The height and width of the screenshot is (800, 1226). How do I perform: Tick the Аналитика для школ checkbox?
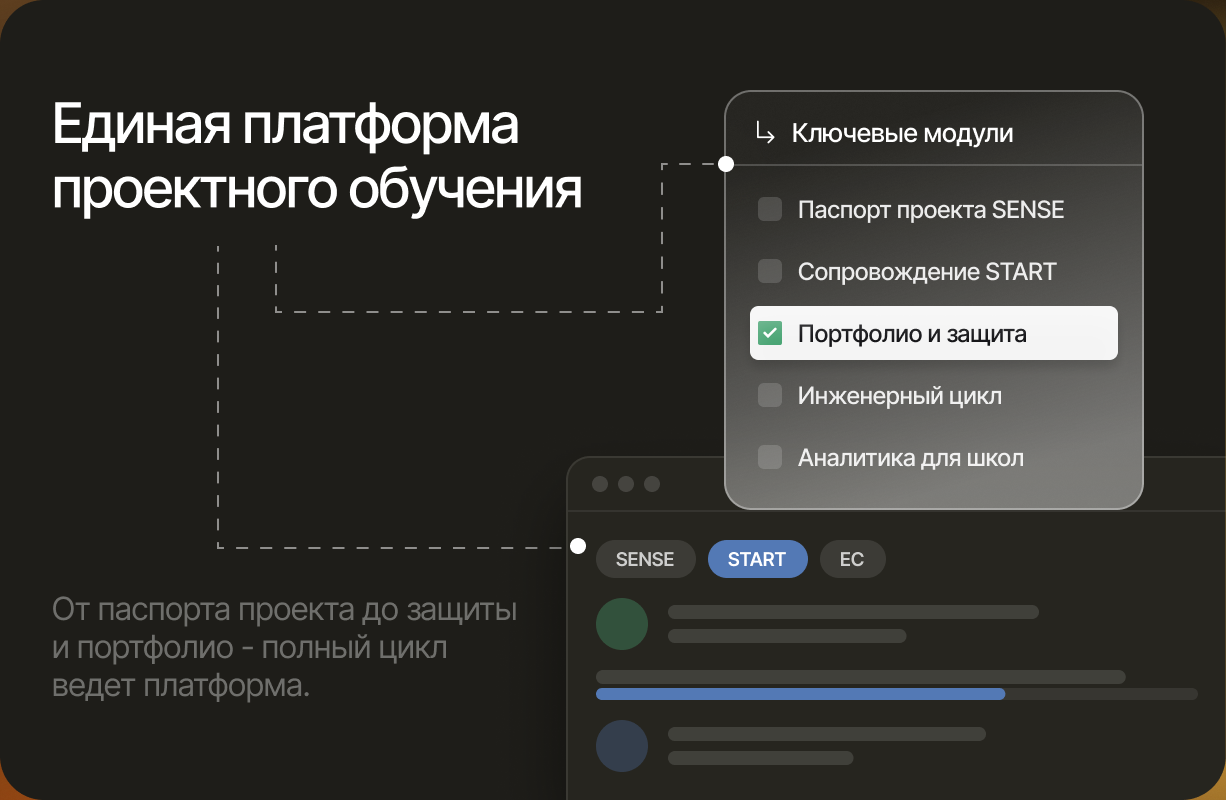click(770, 458)
